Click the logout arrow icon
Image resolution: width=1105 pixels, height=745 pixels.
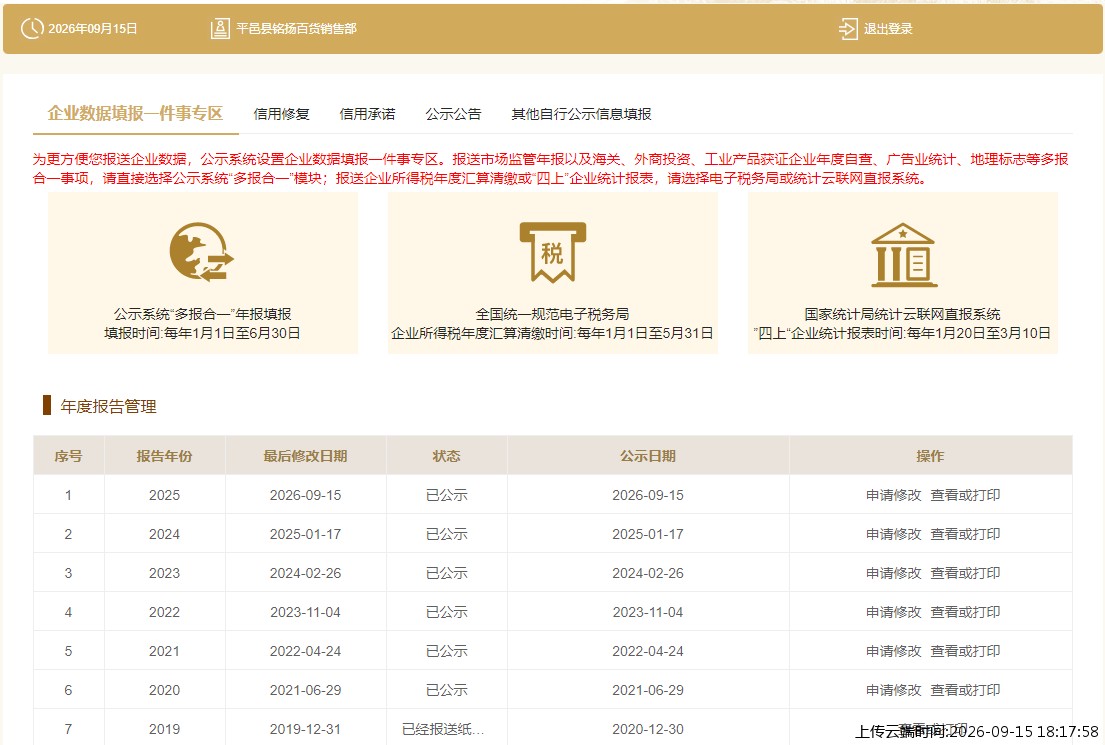pos(848,29)
